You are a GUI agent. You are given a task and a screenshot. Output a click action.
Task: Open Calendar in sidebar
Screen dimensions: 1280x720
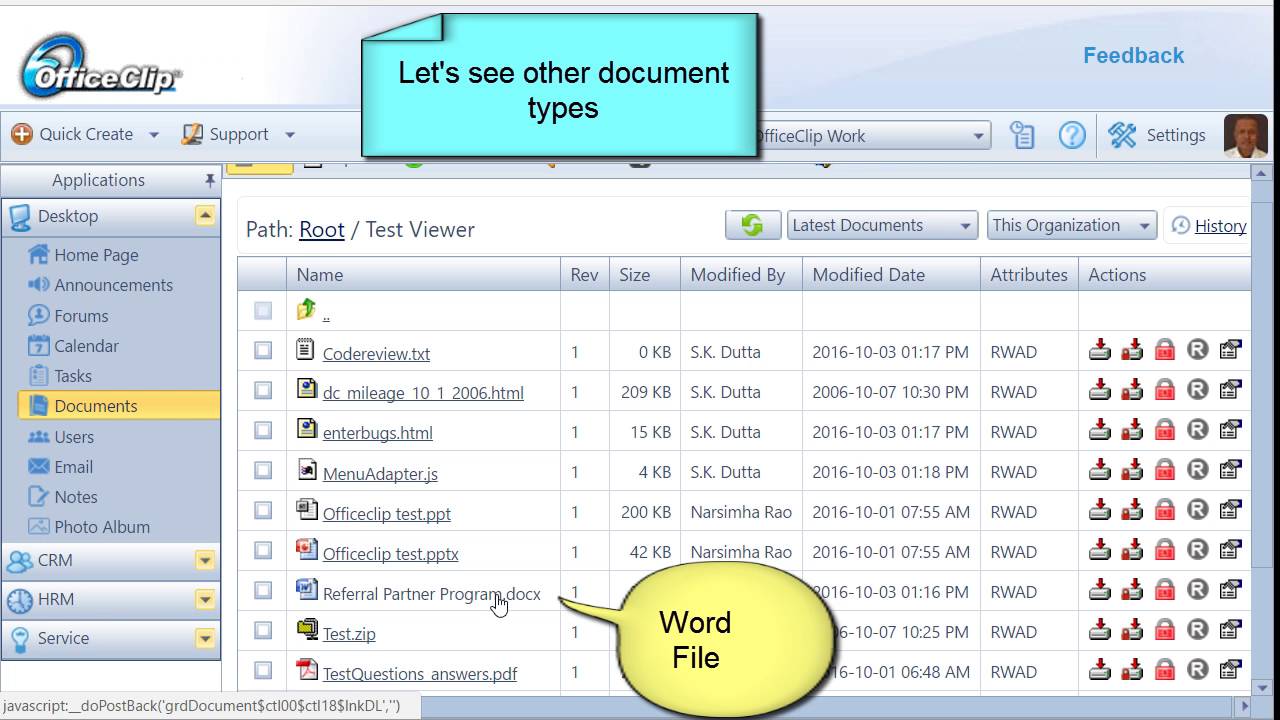pyautogui.click(x=86, y=346)
